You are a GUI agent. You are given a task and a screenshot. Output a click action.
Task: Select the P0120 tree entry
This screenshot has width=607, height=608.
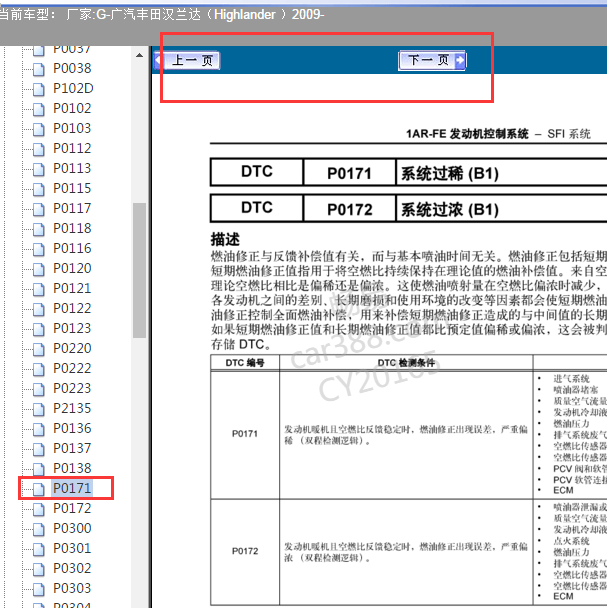point(72,268)
